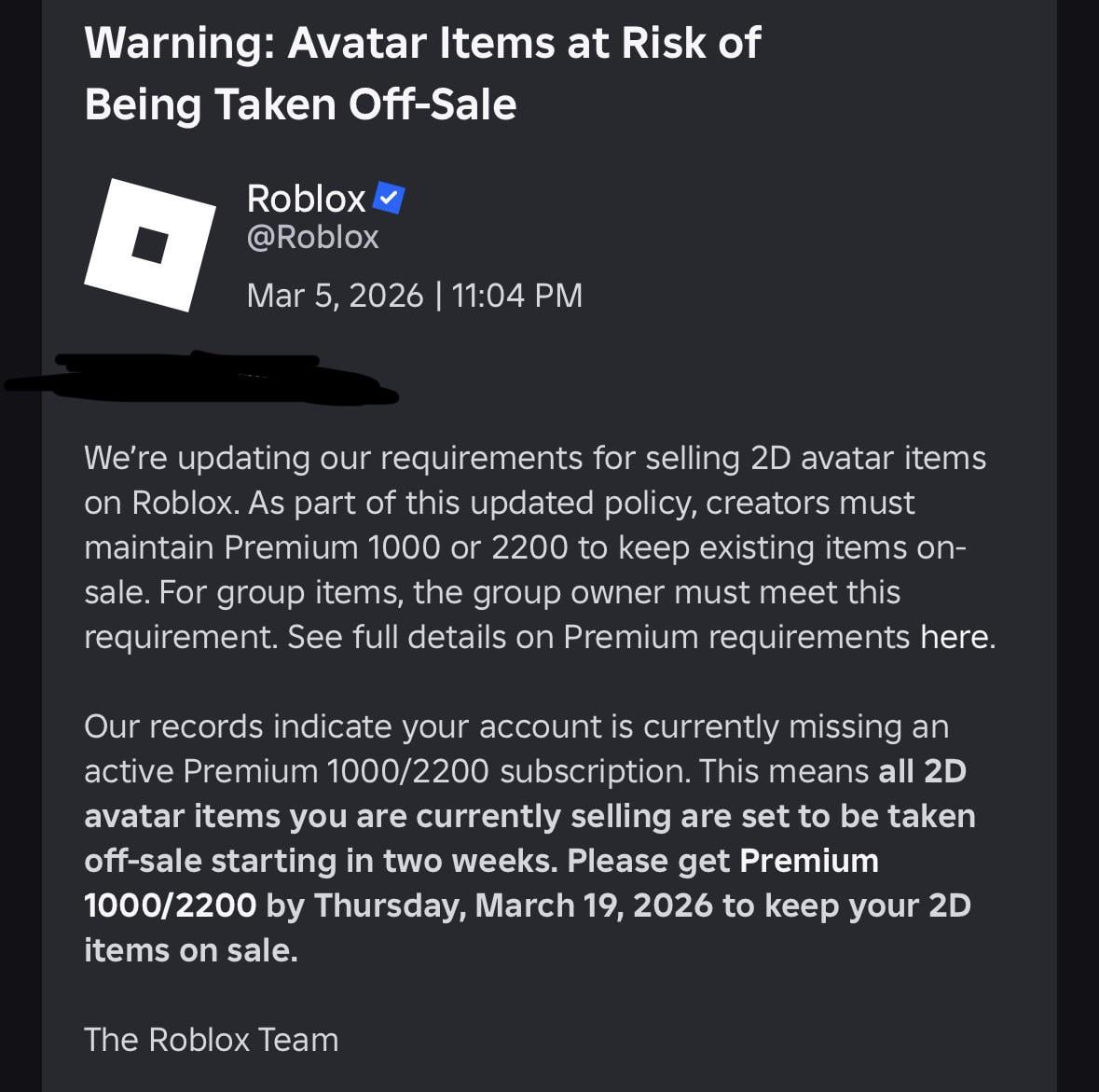Click the blue verified checkmark badge
Viewport: 1099px width, 1092px height.
[389, 198]
